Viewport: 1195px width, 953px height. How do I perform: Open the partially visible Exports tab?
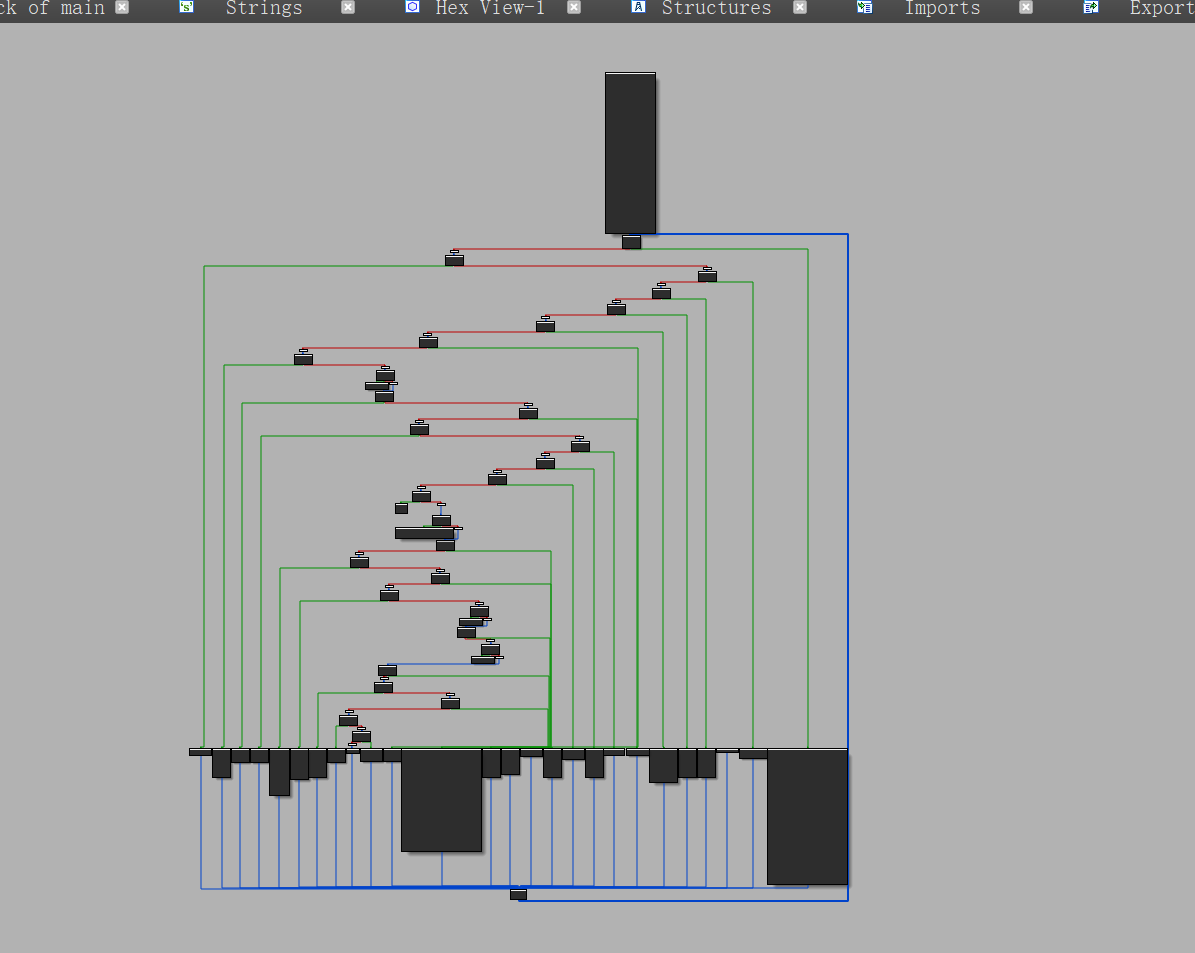(x=1161, y=8)
